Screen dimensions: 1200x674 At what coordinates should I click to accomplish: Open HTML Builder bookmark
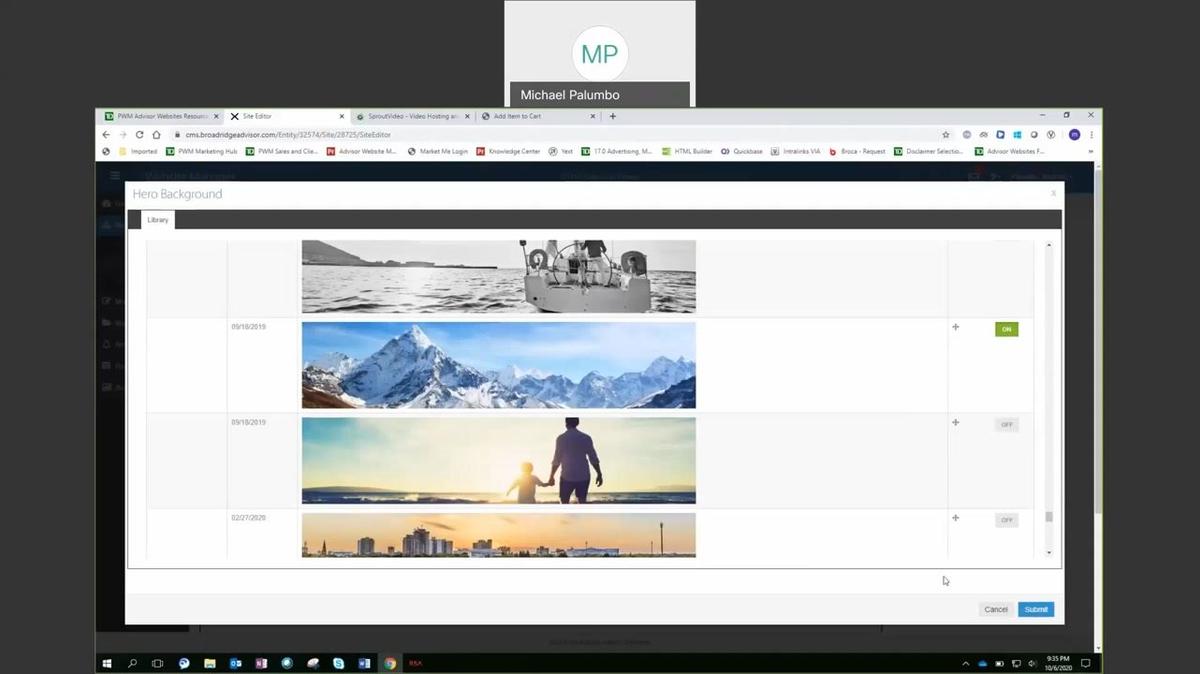pos(687,151)
